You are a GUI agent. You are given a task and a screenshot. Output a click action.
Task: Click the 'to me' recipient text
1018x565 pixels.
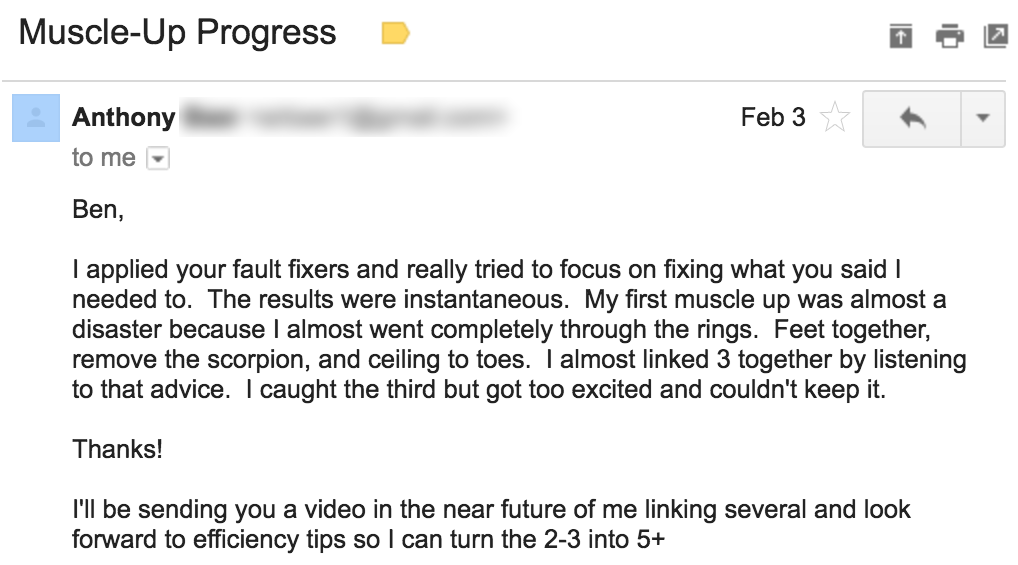pos(104,158)
